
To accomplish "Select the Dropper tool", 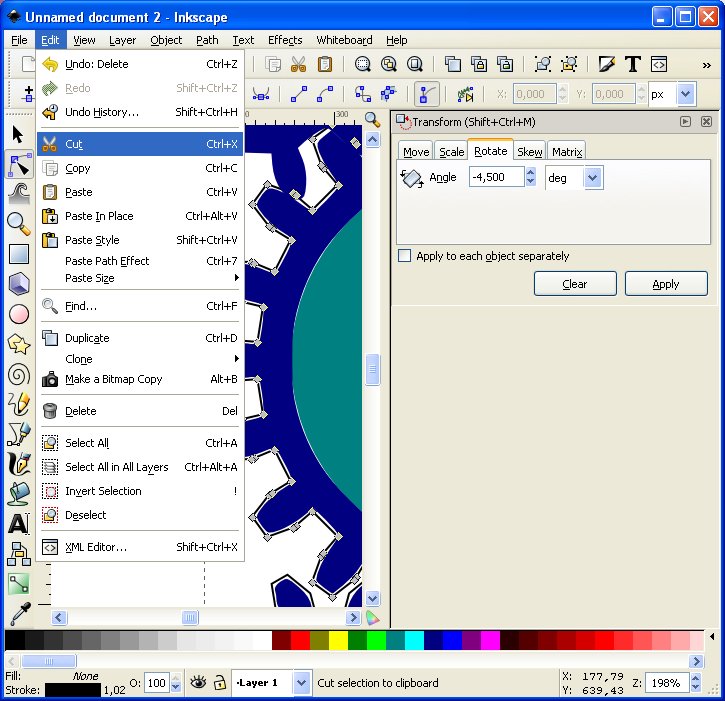I will tap(18, 613).
